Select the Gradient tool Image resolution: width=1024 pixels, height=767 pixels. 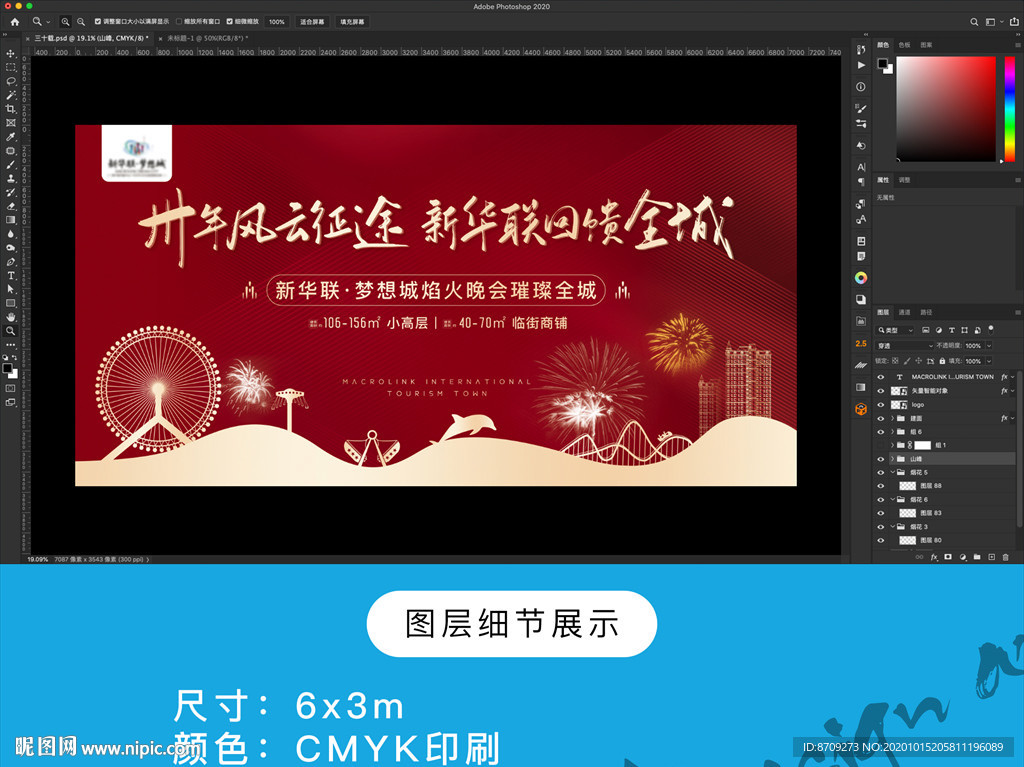pyautogui.click(x=10, y=220)
